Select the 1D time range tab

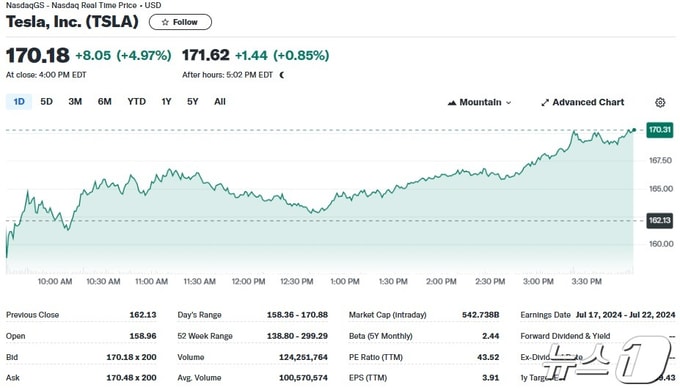[19, 102]
